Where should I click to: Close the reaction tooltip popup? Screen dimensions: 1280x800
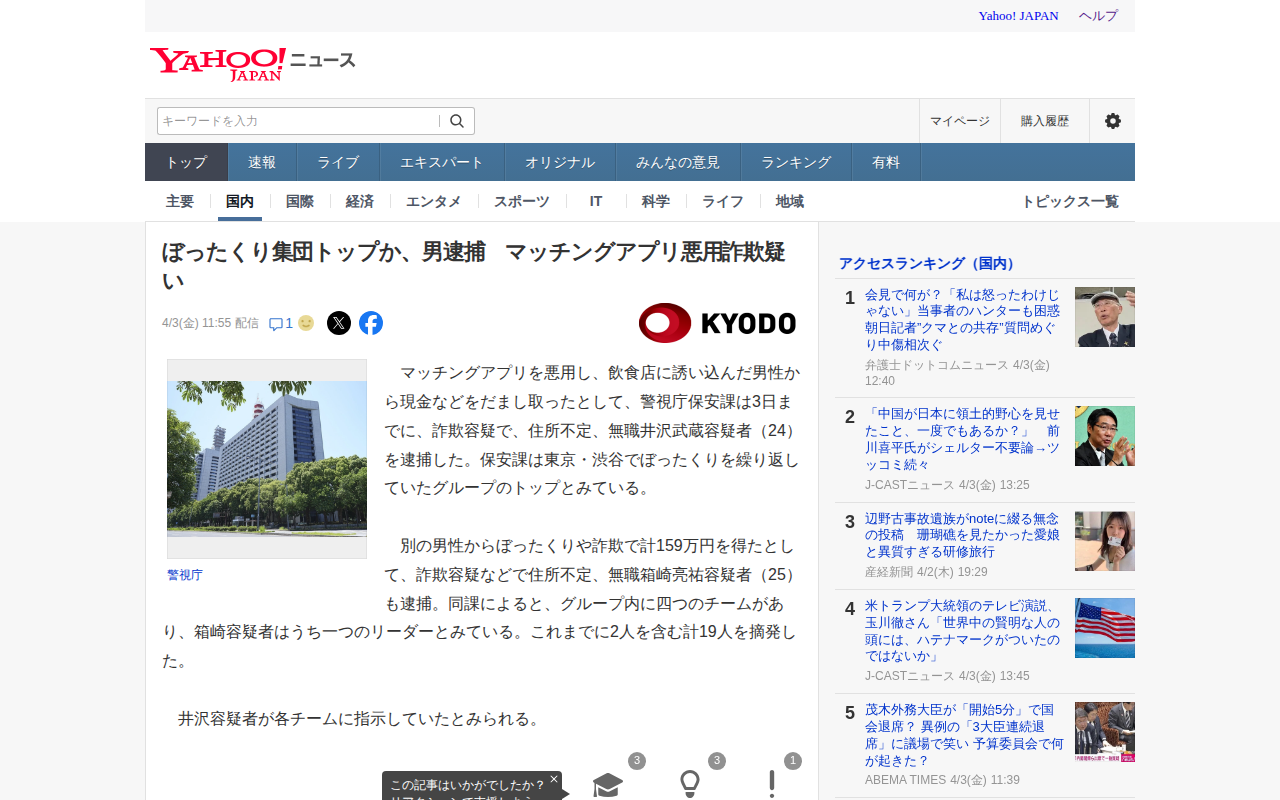pyautogui.click(x=554, y=779)
